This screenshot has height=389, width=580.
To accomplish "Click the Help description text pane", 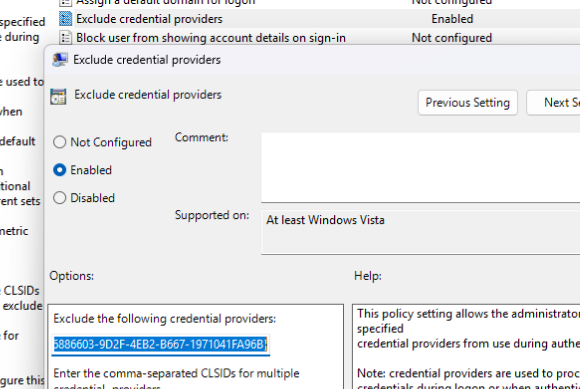I will point(466,347).
